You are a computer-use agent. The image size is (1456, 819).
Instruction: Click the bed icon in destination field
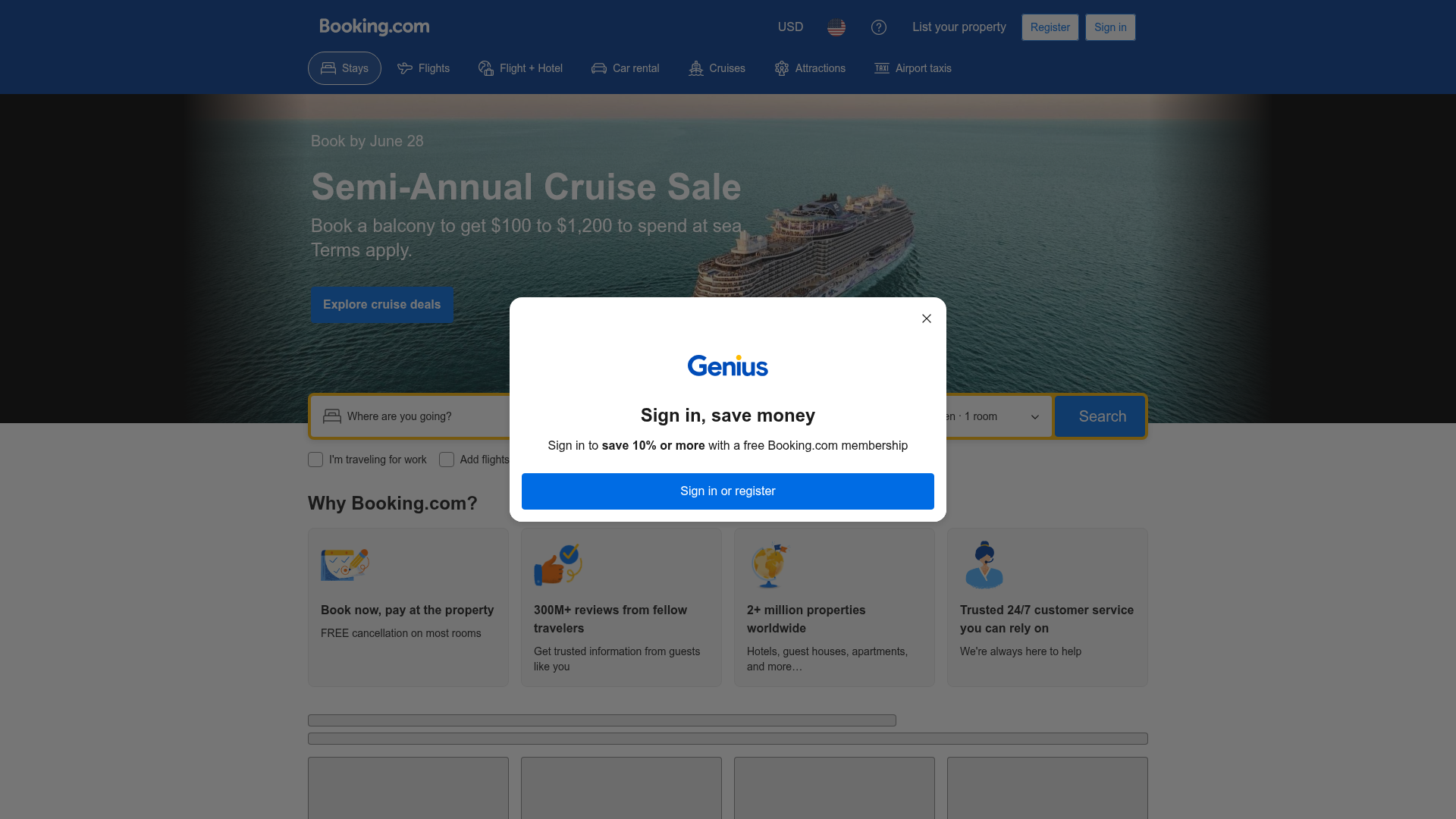pyautogui.click(x=332, y=416)
